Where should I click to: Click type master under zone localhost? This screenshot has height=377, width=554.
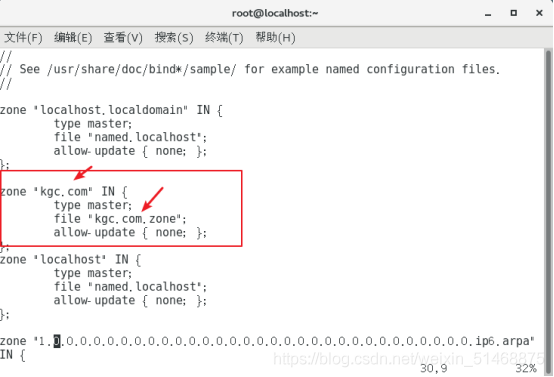pyautogui.click(x=93, y=273)
